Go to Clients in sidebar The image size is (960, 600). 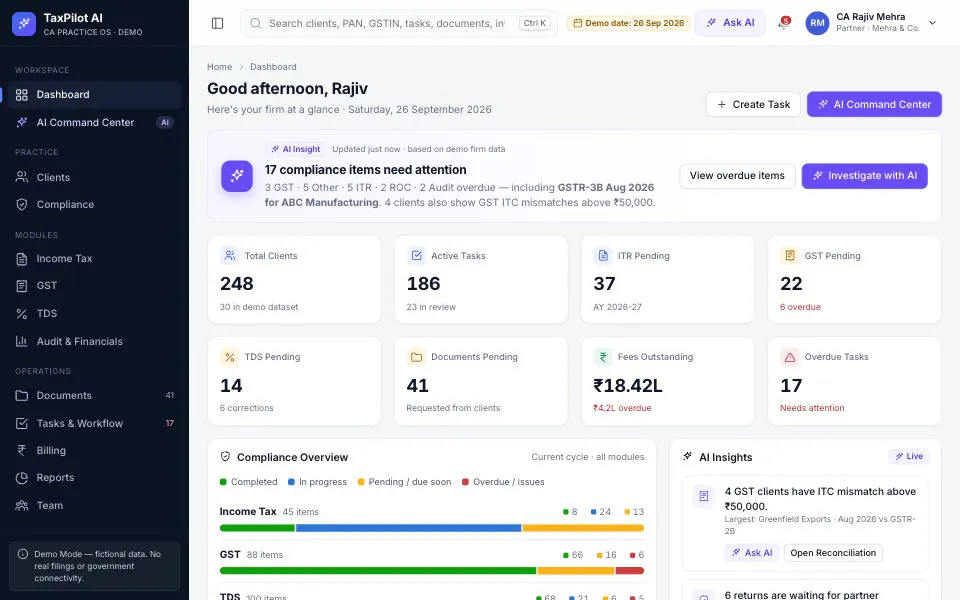(x=94, y=177)
